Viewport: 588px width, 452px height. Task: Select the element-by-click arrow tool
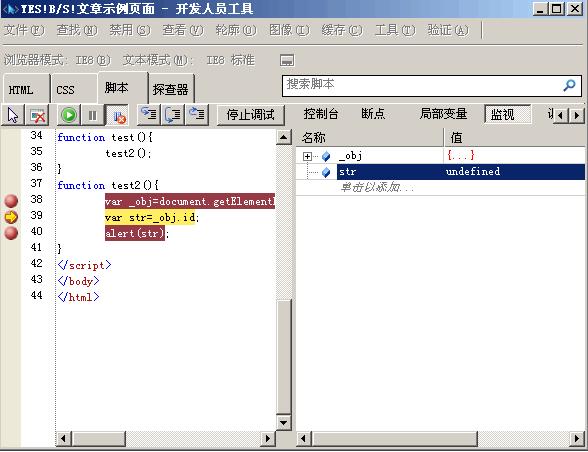coord(13,115)
